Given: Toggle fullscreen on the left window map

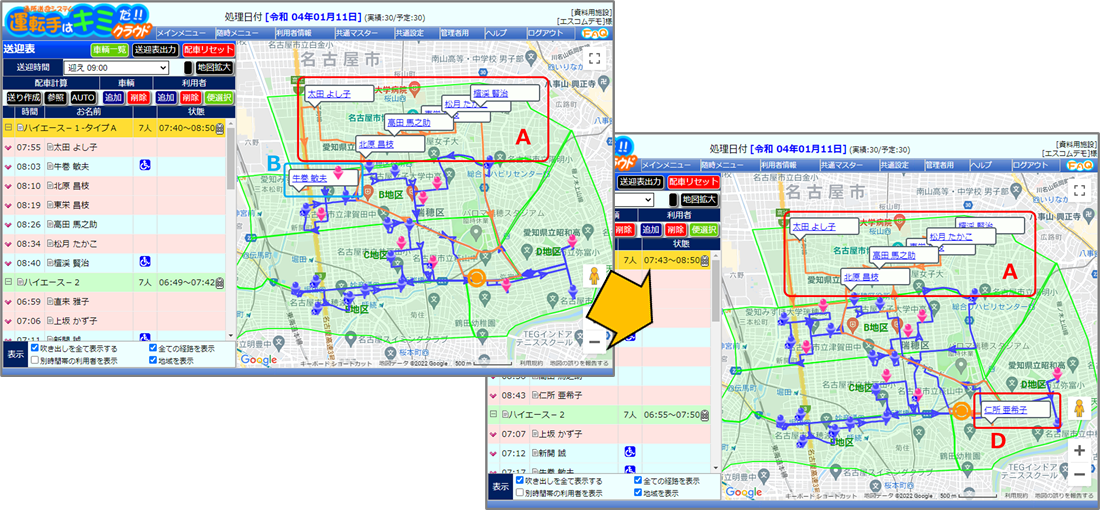Looking at the screenshot, I should pos(593,59).
